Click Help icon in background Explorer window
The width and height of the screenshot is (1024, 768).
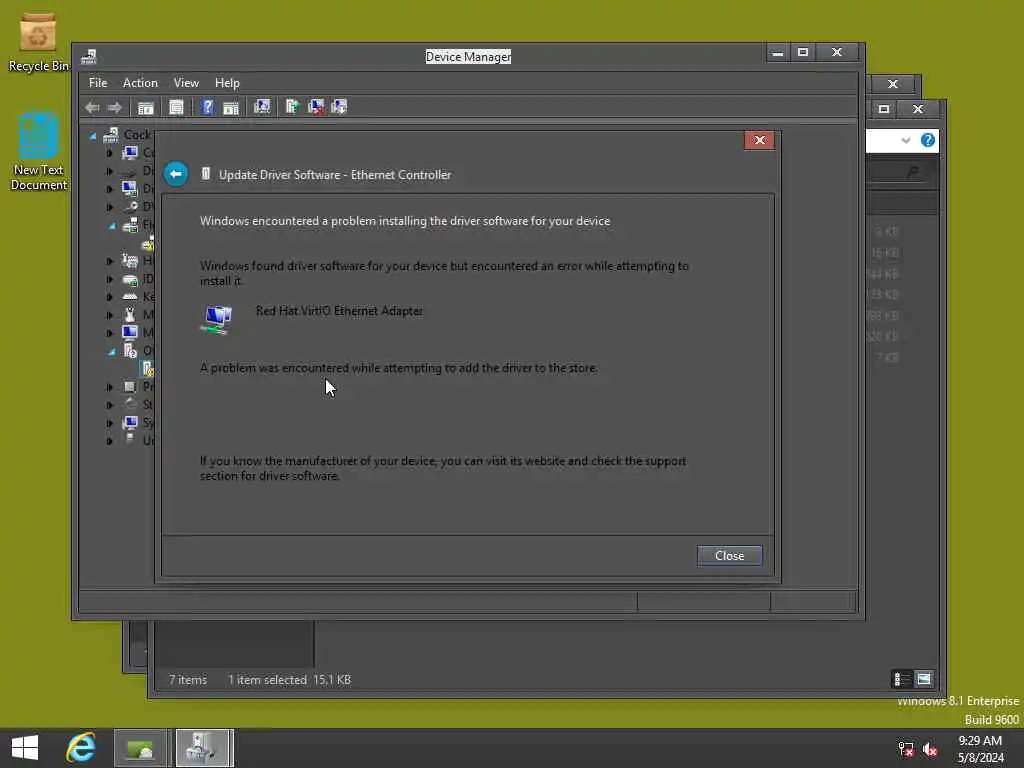coord(927,140)
